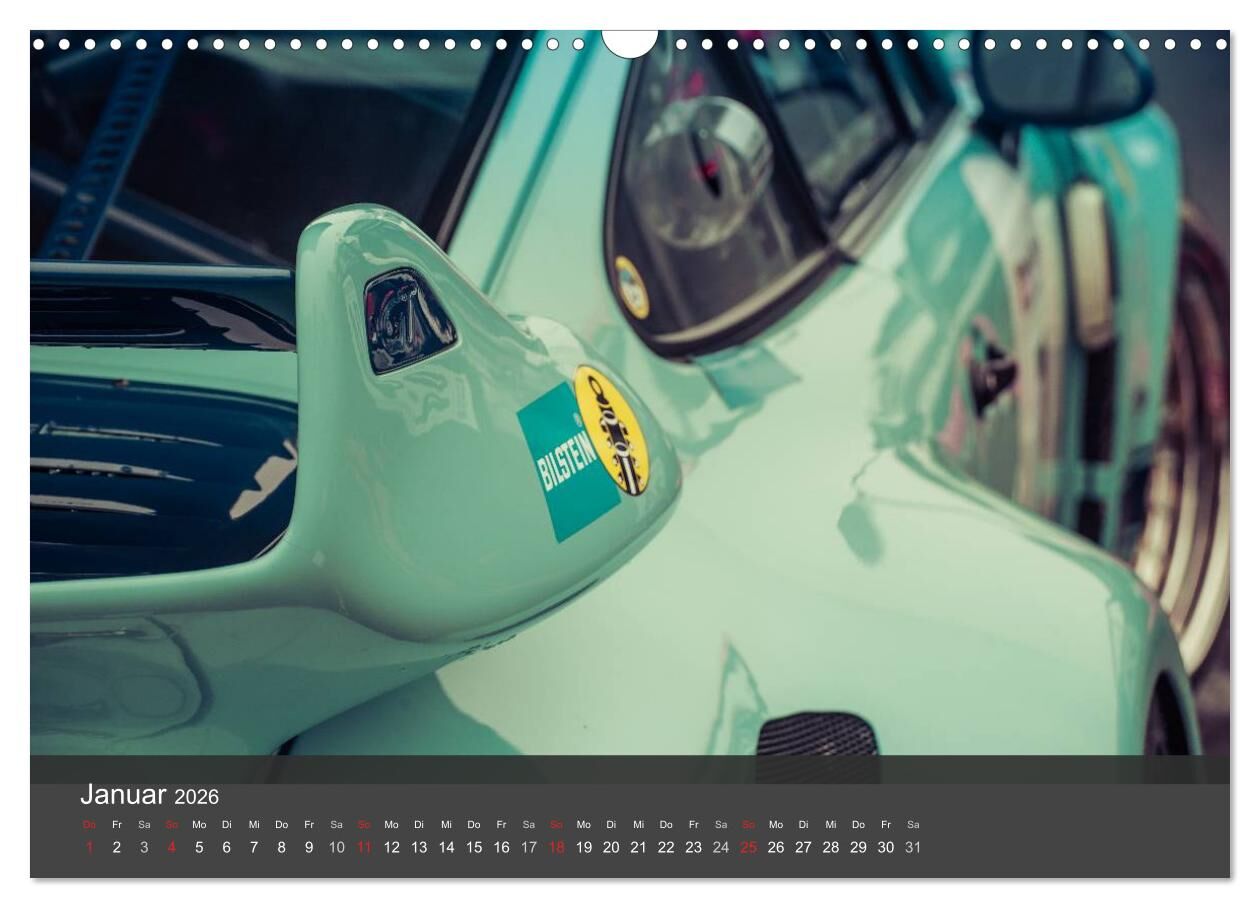Click the dark light housing on the spoiler
The image size is (1260, 908).
[408, 319]
